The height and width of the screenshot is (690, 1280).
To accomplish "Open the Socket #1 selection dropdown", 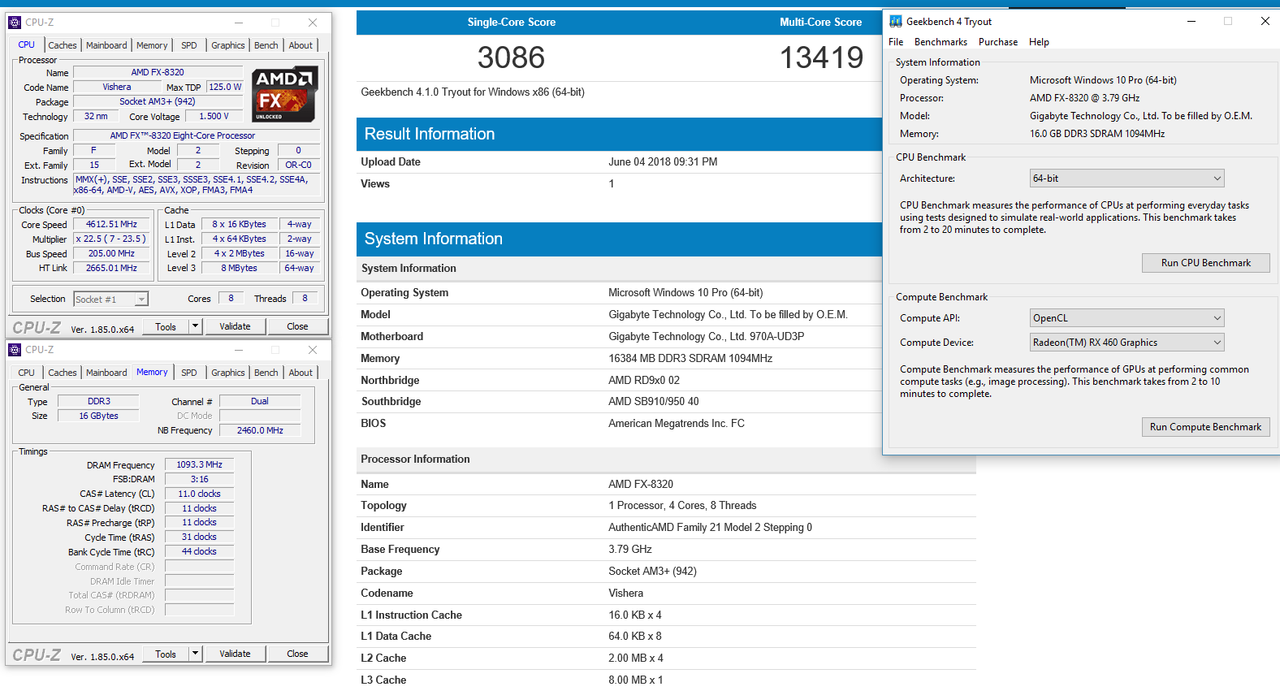I will (x=111, y=299).
